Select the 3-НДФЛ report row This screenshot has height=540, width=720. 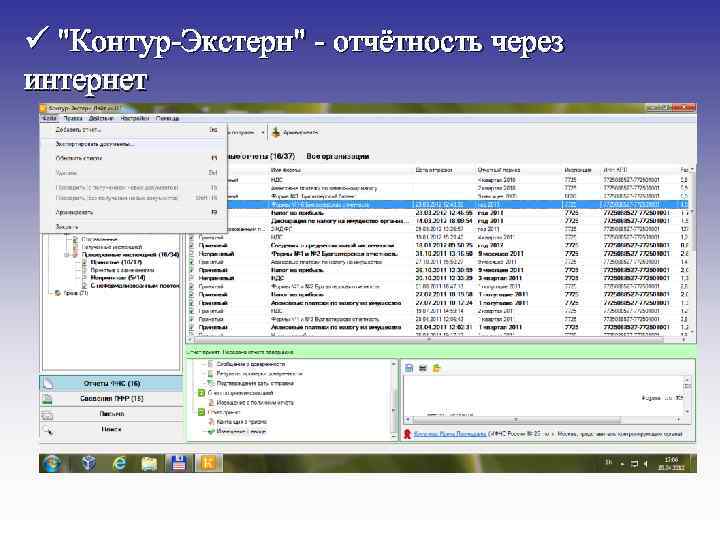pos(438,229)
